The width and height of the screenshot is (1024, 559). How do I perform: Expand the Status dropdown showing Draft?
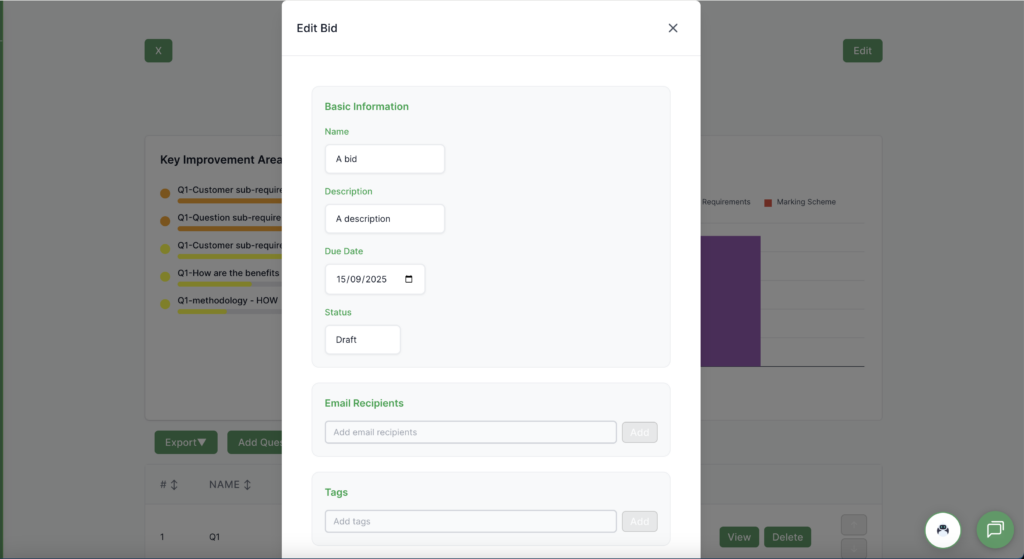362,340
